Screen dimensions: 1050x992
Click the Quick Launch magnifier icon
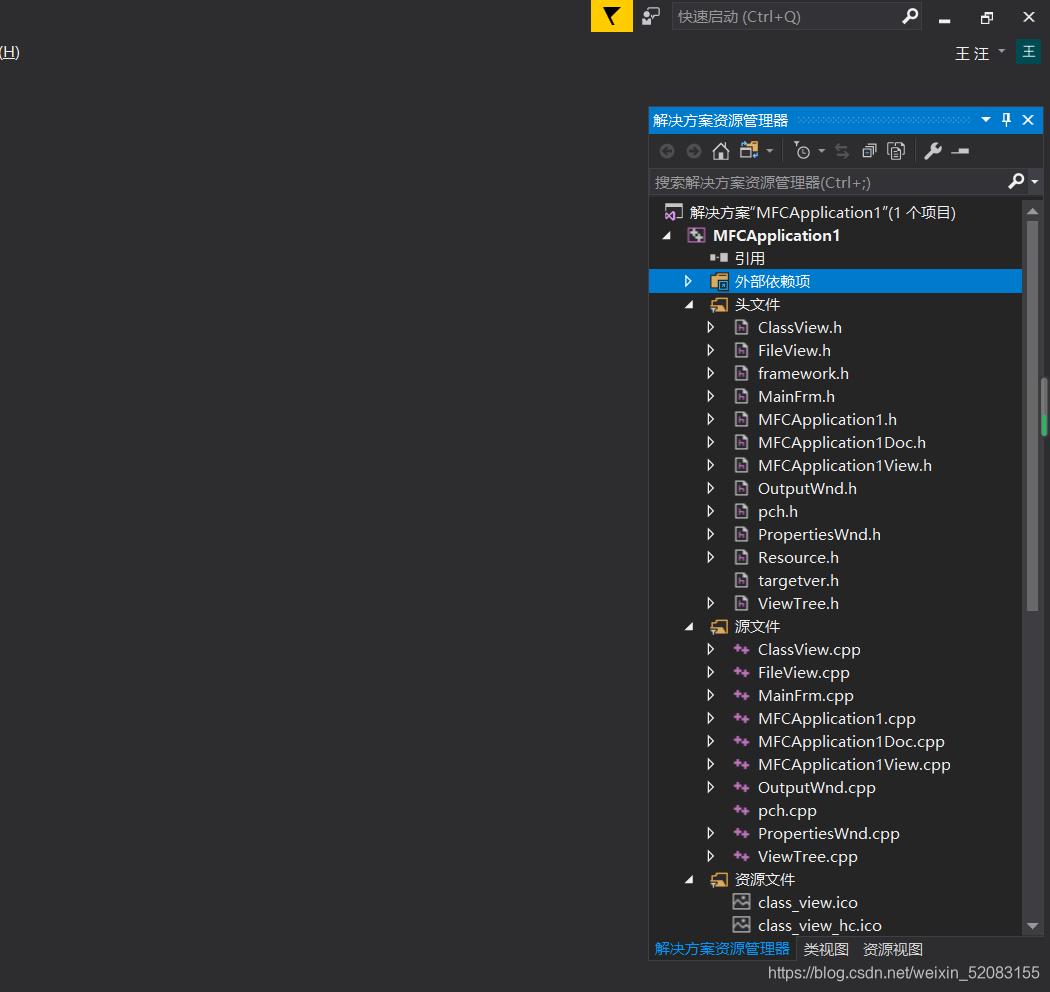click(x=909, y=16)
